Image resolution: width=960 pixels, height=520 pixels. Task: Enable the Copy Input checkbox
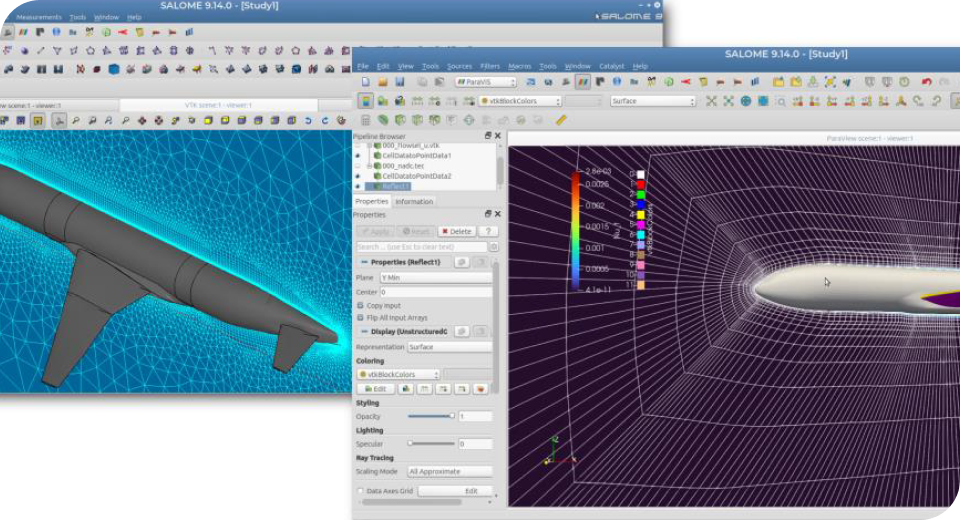[x=361, y=305]
